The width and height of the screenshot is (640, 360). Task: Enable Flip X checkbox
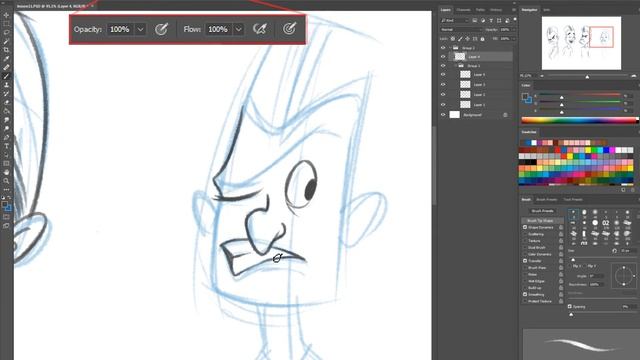pyautogui.click(x=570, y=266)
